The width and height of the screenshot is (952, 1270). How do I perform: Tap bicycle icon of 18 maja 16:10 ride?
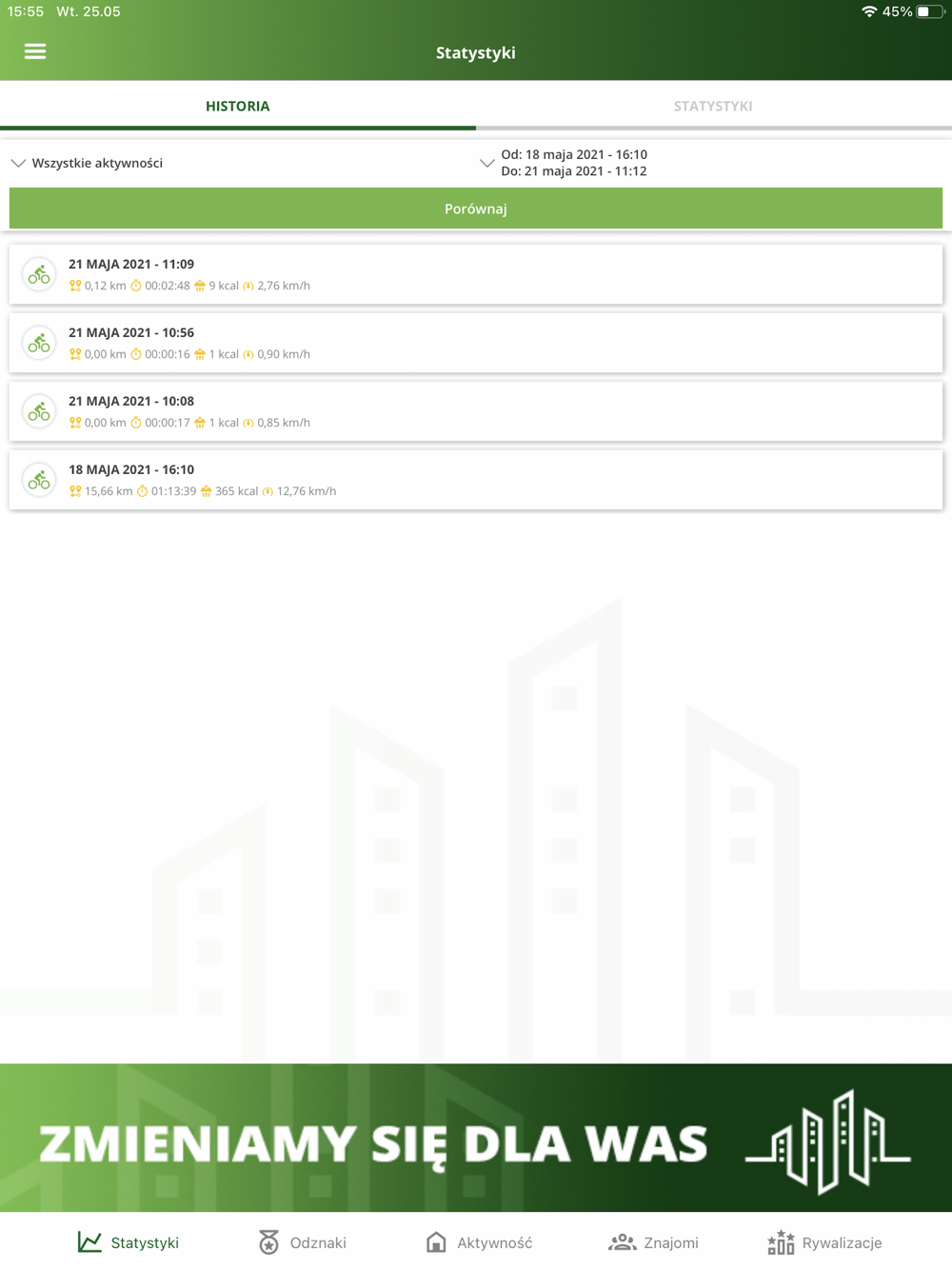point(39,481)
